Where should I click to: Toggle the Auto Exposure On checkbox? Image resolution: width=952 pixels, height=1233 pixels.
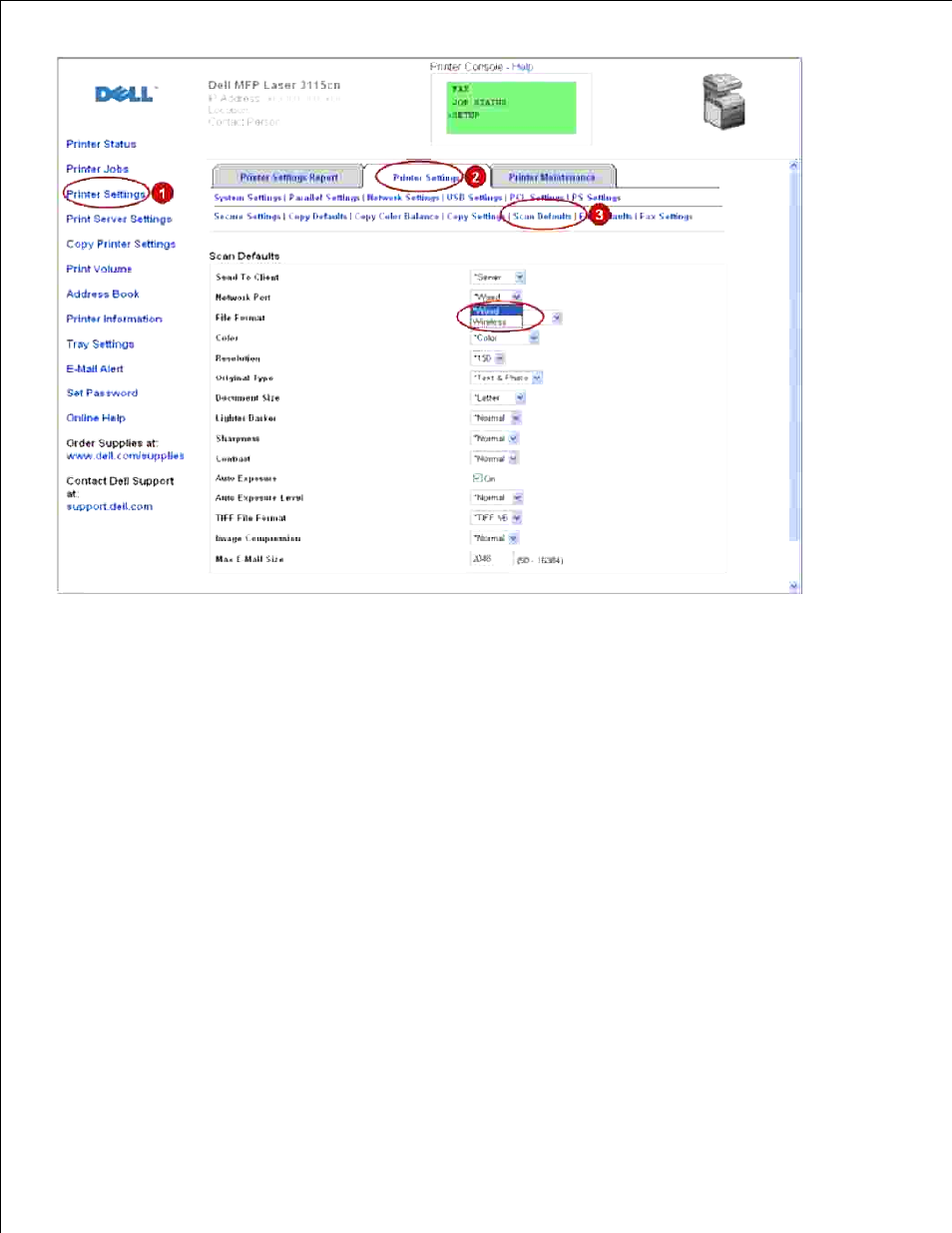(x=477, y=478)
